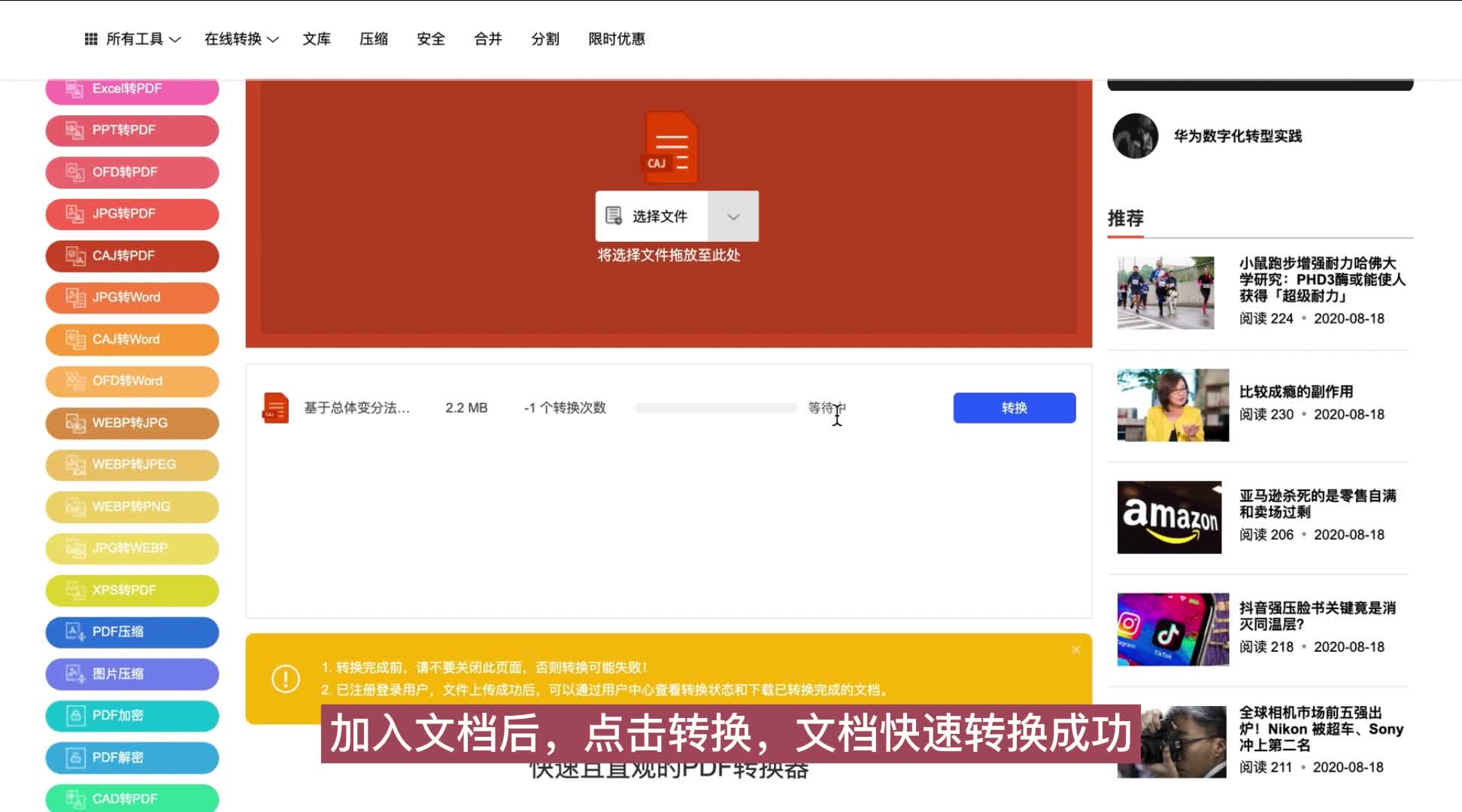
Task: Click the 转换 convert button
Action: click(1014, 408)
